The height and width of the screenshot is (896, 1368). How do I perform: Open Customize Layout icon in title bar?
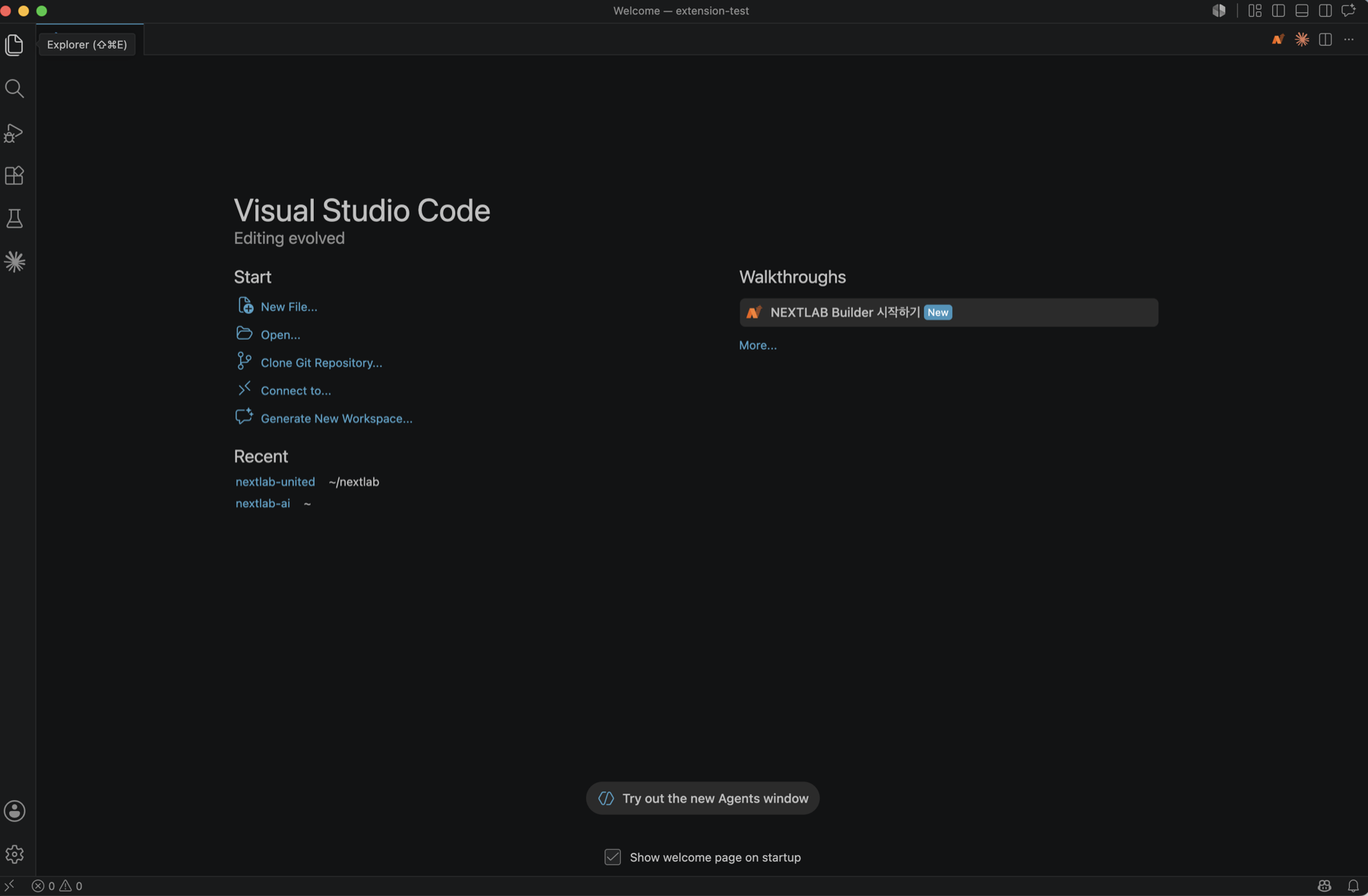1255,11
